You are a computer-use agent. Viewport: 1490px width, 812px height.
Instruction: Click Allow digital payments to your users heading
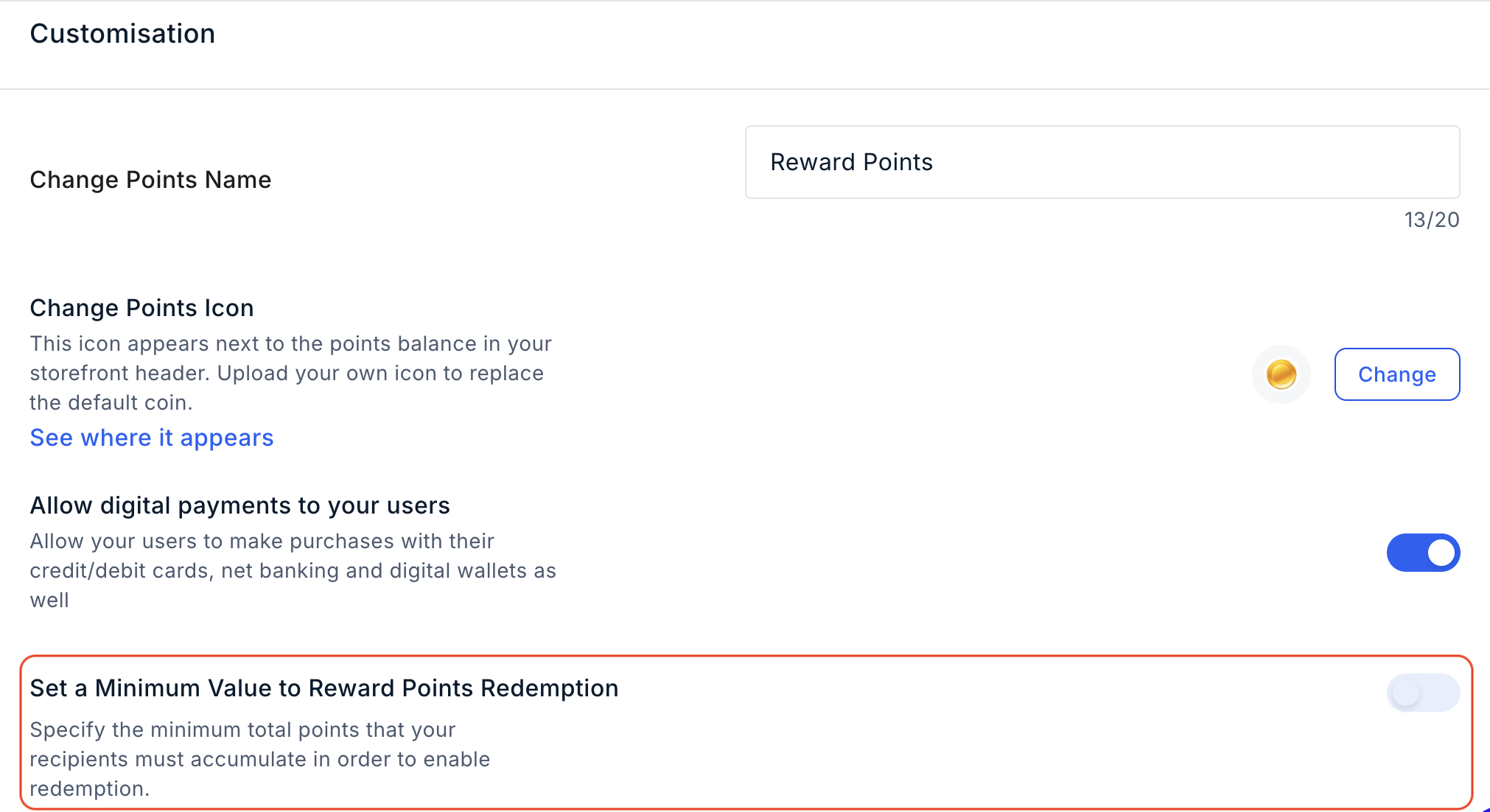pos(240,505)
